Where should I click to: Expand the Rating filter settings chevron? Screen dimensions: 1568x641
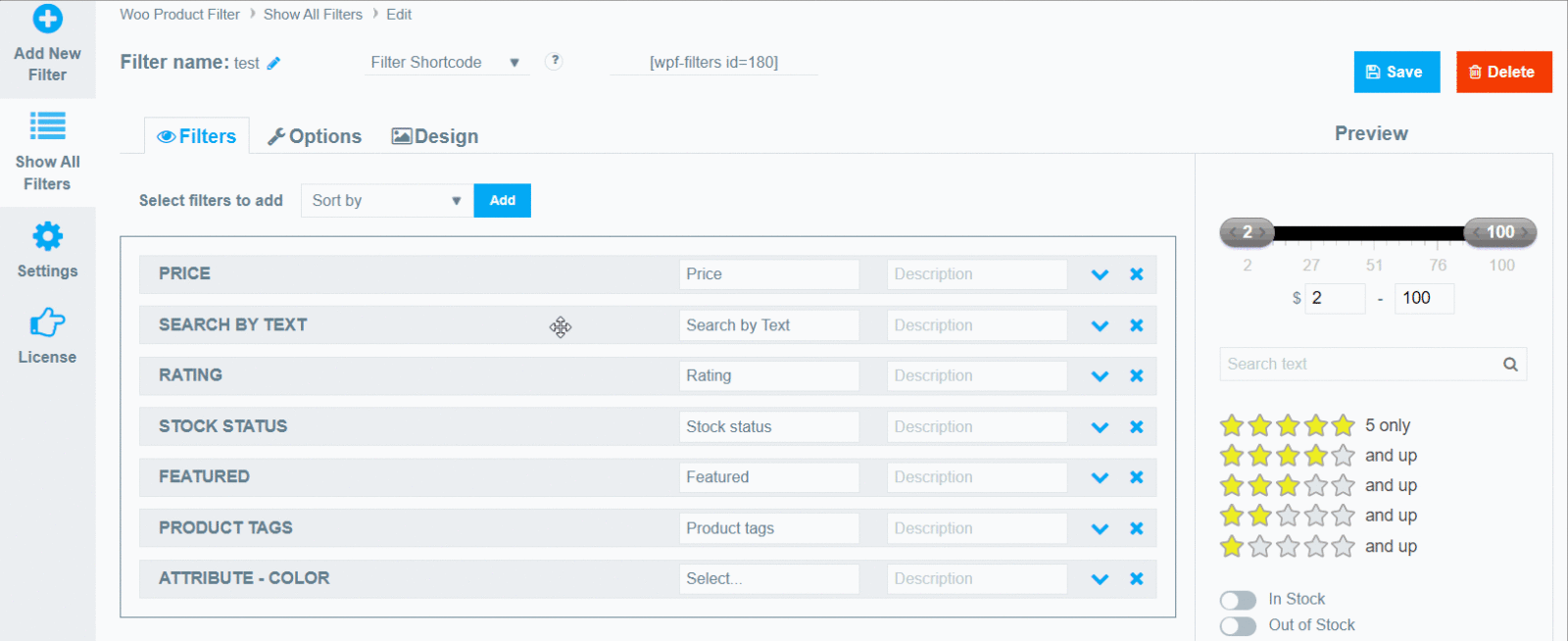[1100, 376]
